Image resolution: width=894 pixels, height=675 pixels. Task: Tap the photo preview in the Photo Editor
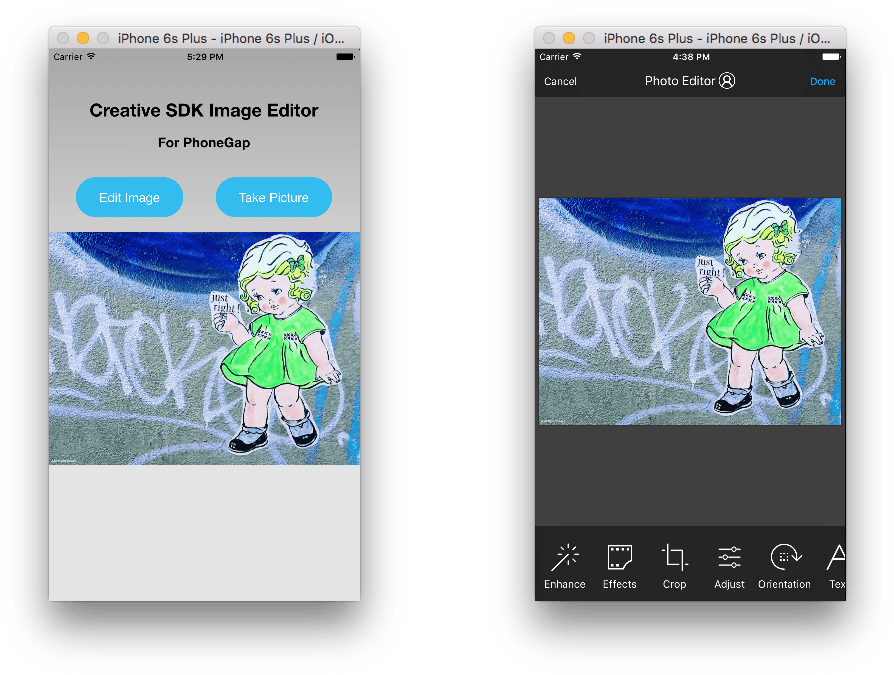pos(690,311)
